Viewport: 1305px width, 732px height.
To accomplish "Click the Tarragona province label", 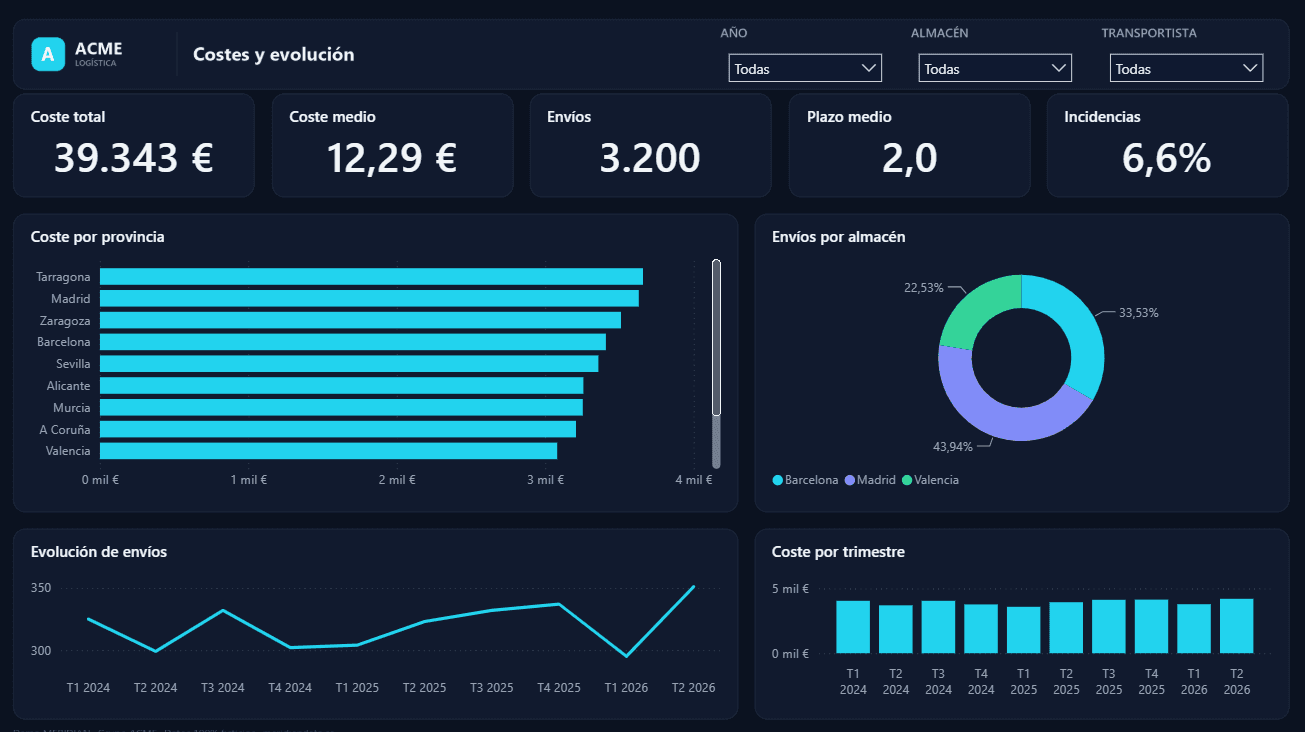I will [x=63, y=277].
